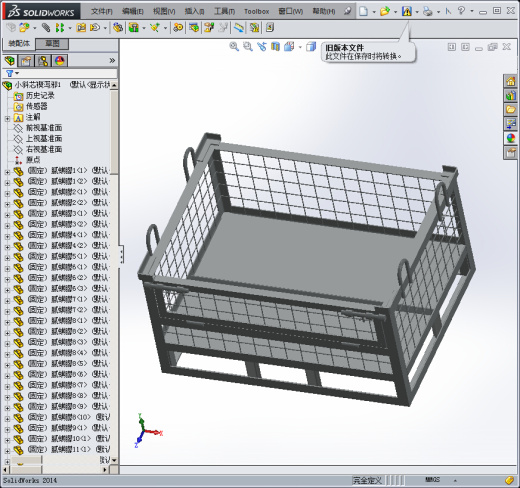Viewport: 520px width, 488px height.
Task: Expand the manager tabs double chevron
Action: [112, 61]
